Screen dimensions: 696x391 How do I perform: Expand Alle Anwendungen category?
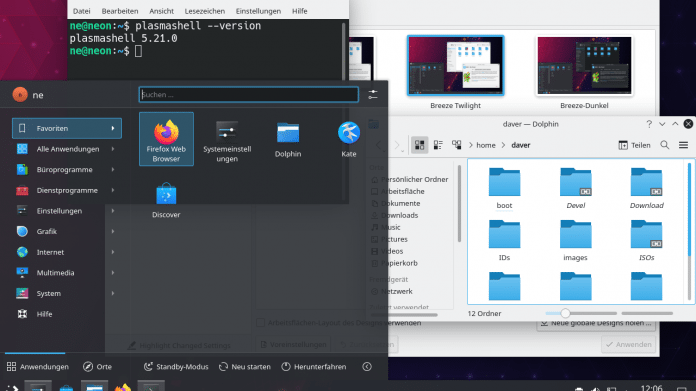[67, 149]
